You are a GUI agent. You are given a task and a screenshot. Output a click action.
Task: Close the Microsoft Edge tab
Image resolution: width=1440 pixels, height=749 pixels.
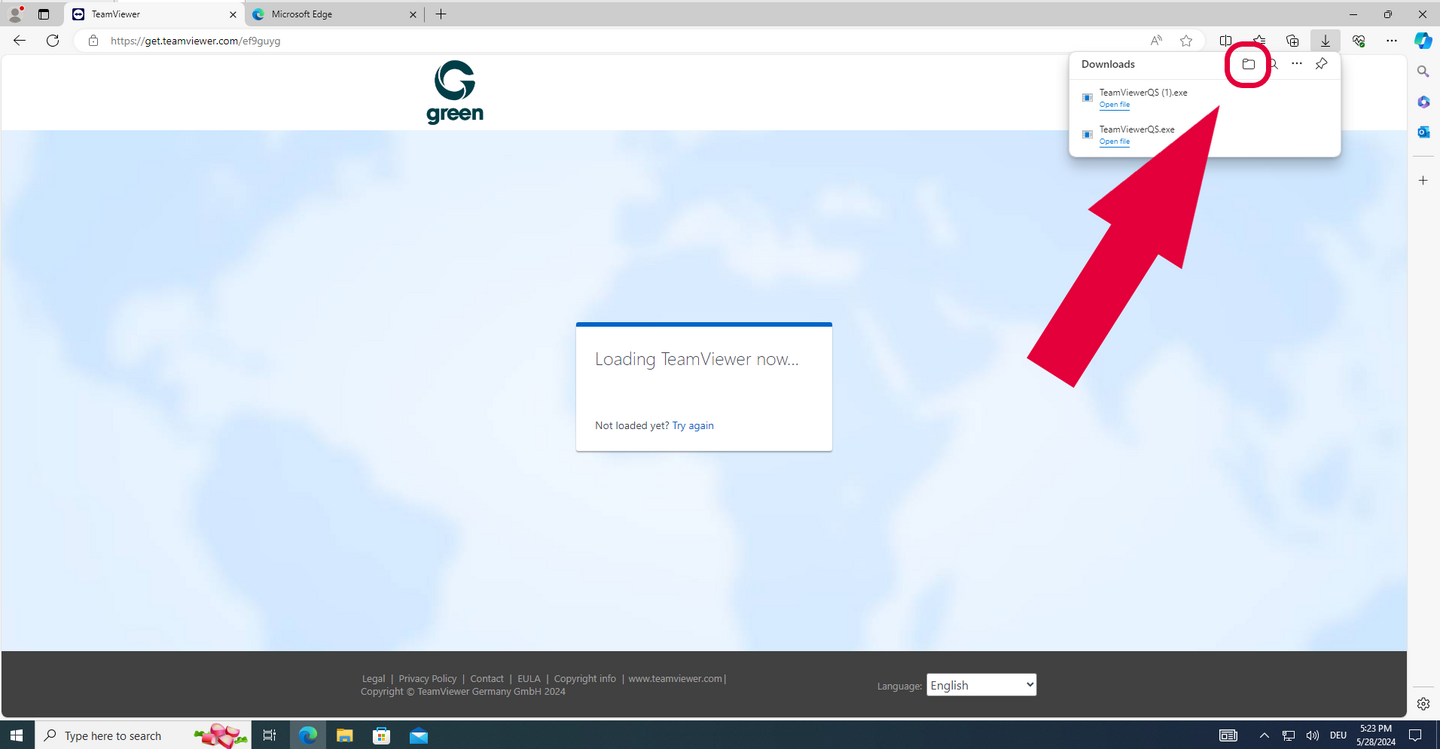pos(413,14)
